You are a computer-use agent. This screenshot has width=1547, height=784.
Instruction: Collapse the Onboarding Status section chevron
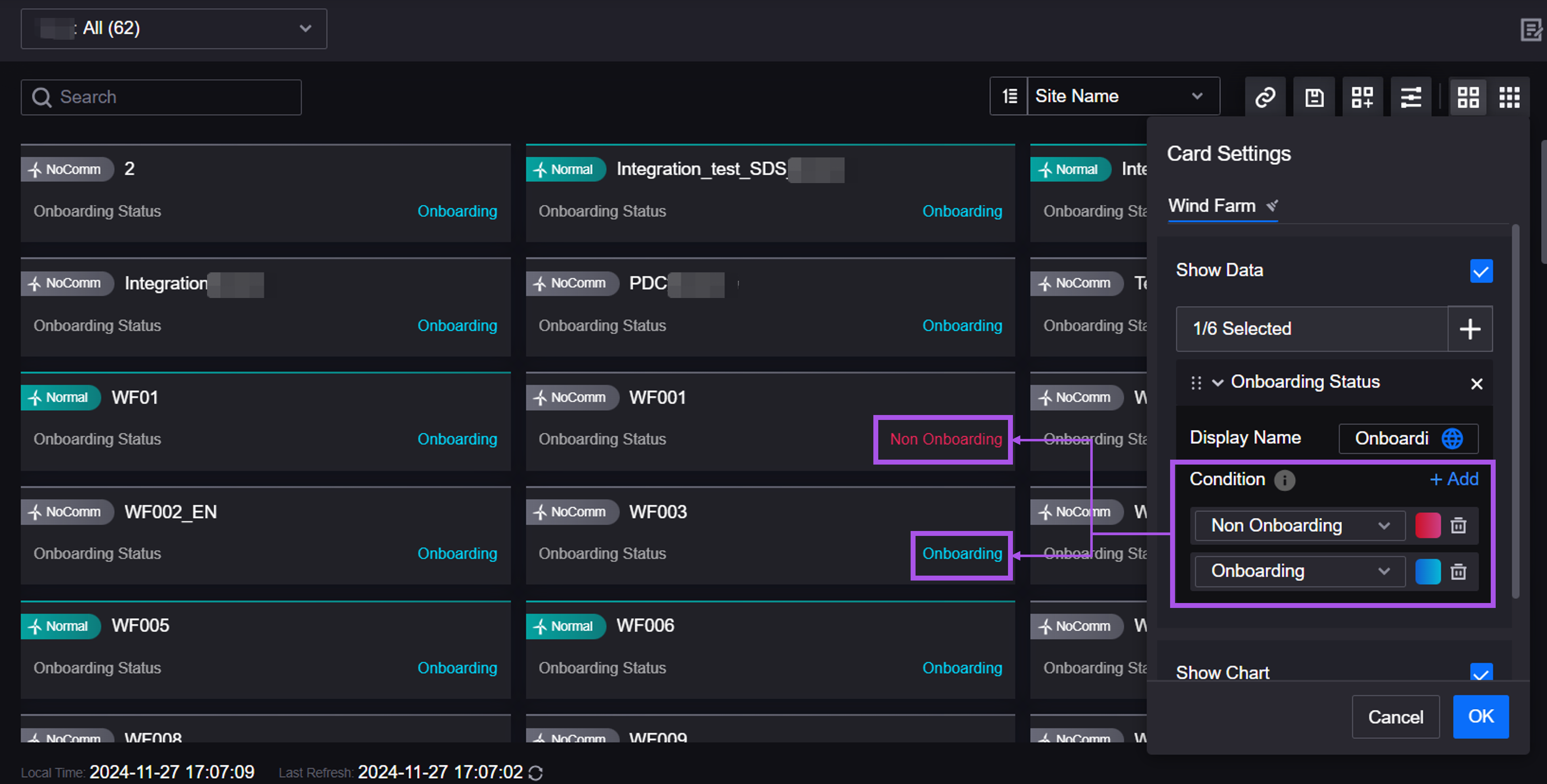click(1217, 382)
